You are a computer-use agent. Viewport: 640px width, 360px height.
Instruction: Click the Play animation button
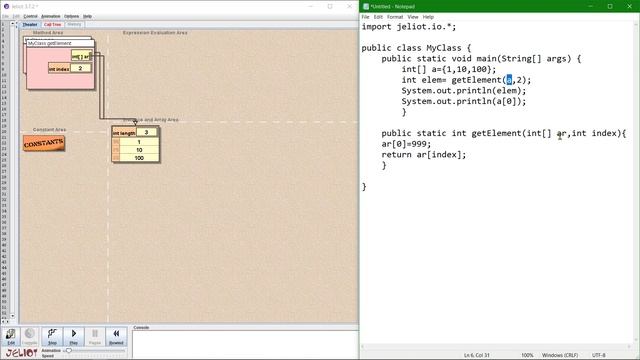click(73, 337)
